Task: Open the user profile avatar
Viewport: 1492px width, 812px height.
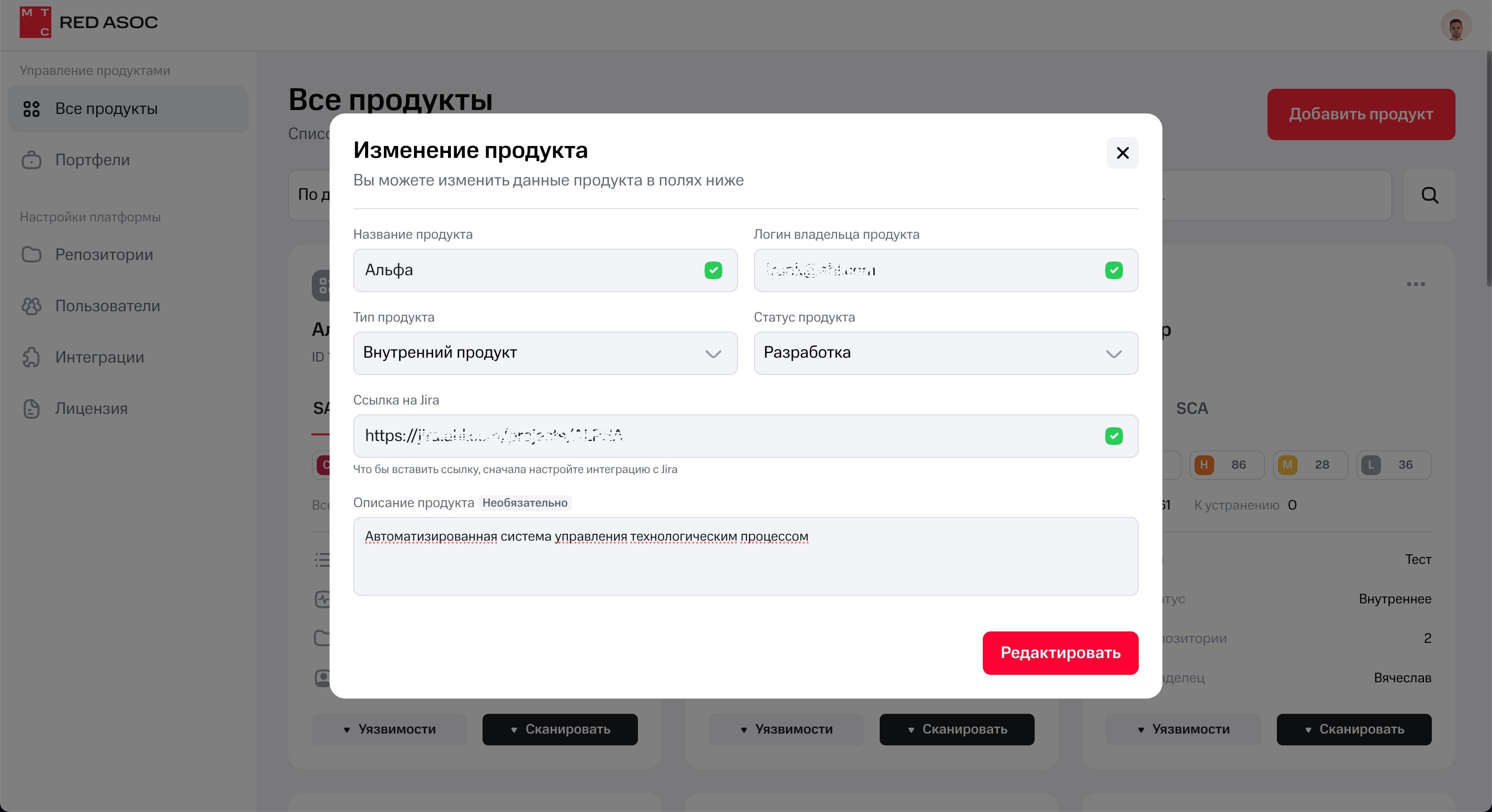Action: click(1455, 26)
